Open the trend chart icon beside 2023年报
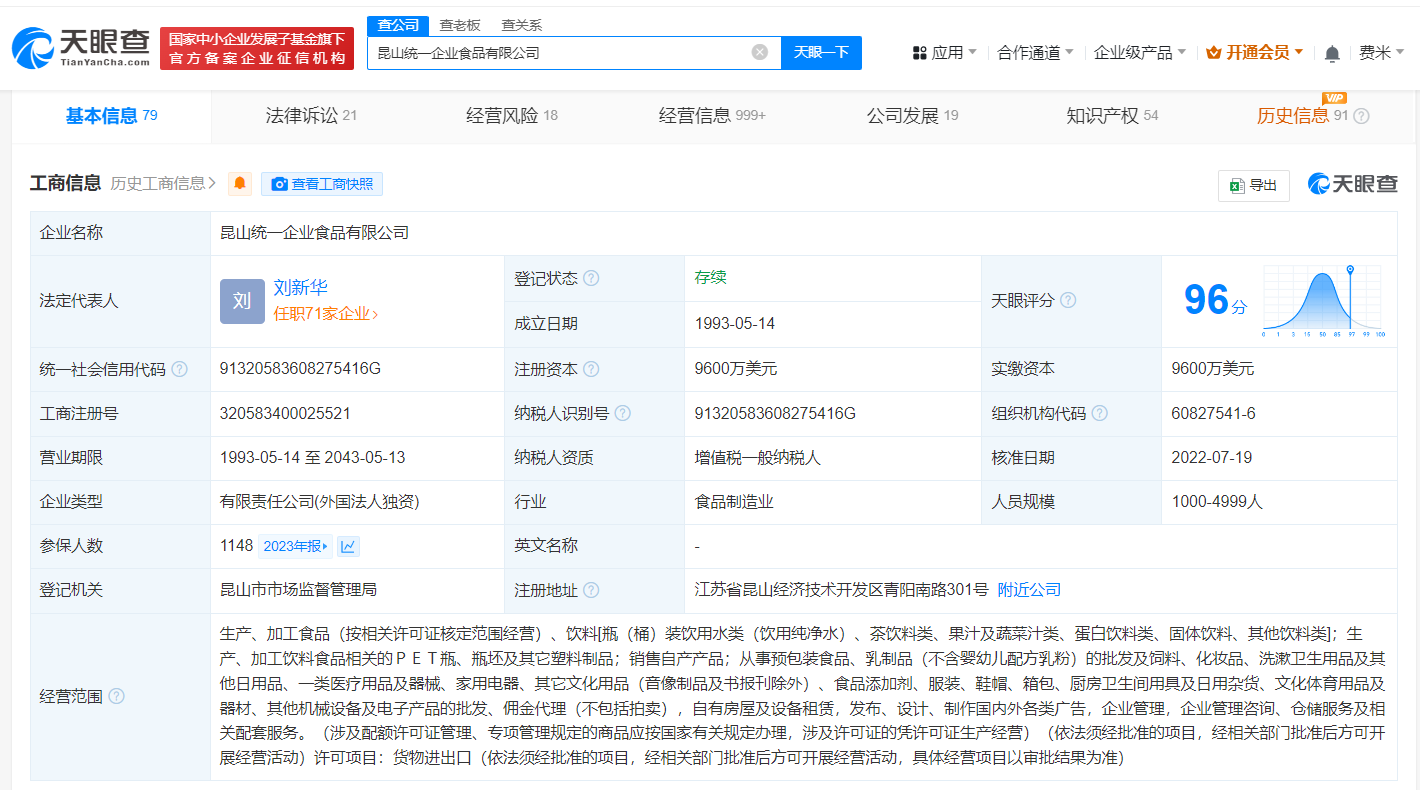1420x790 pixels. click(348, 546)
